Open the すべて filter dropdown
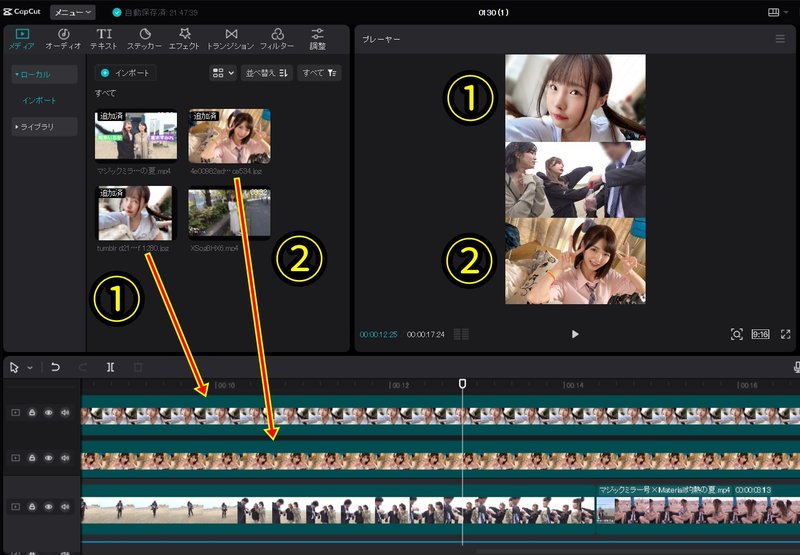 click(x=319, y=73)
